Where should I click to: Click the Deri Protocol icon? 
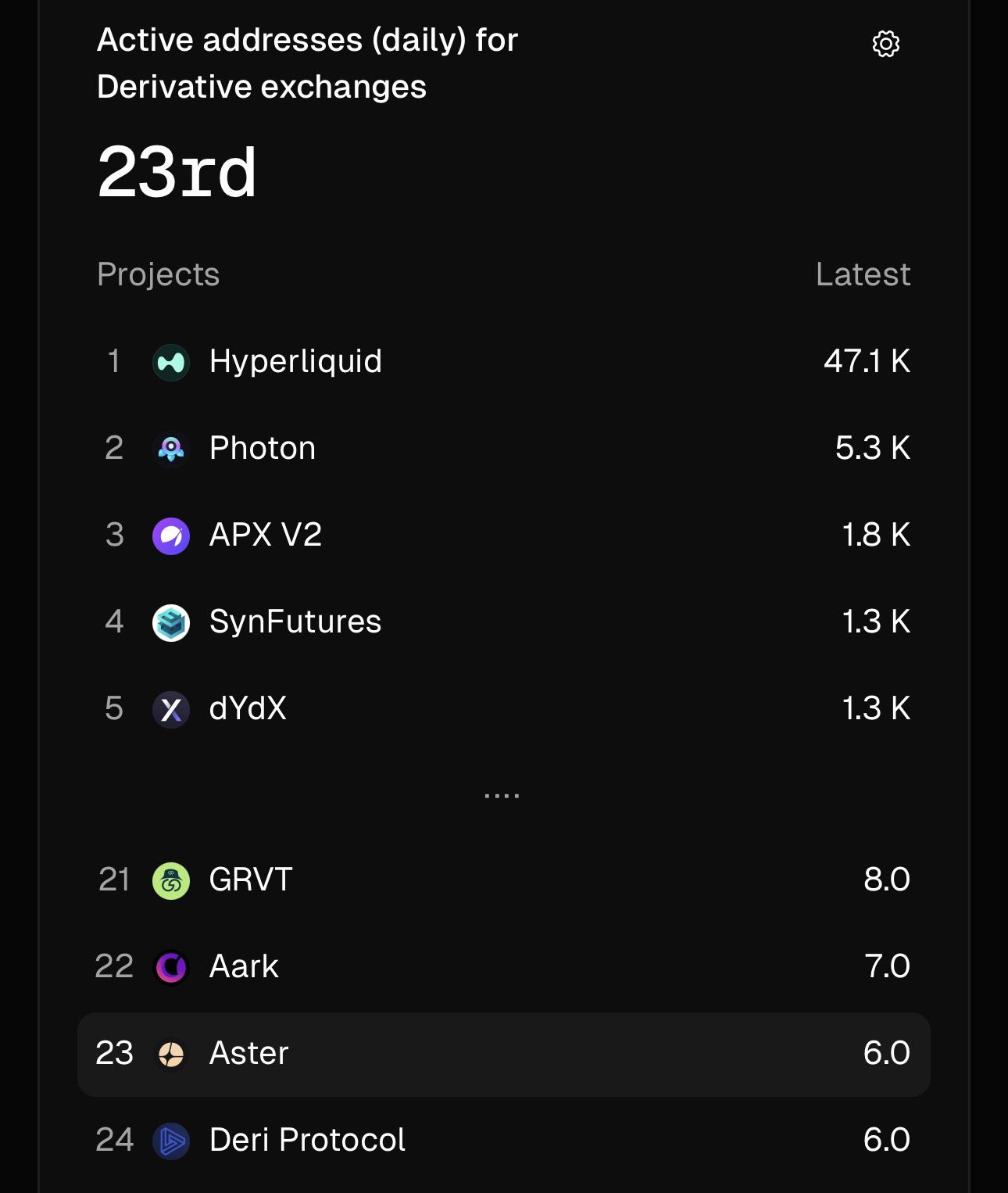pos(171,1141)
